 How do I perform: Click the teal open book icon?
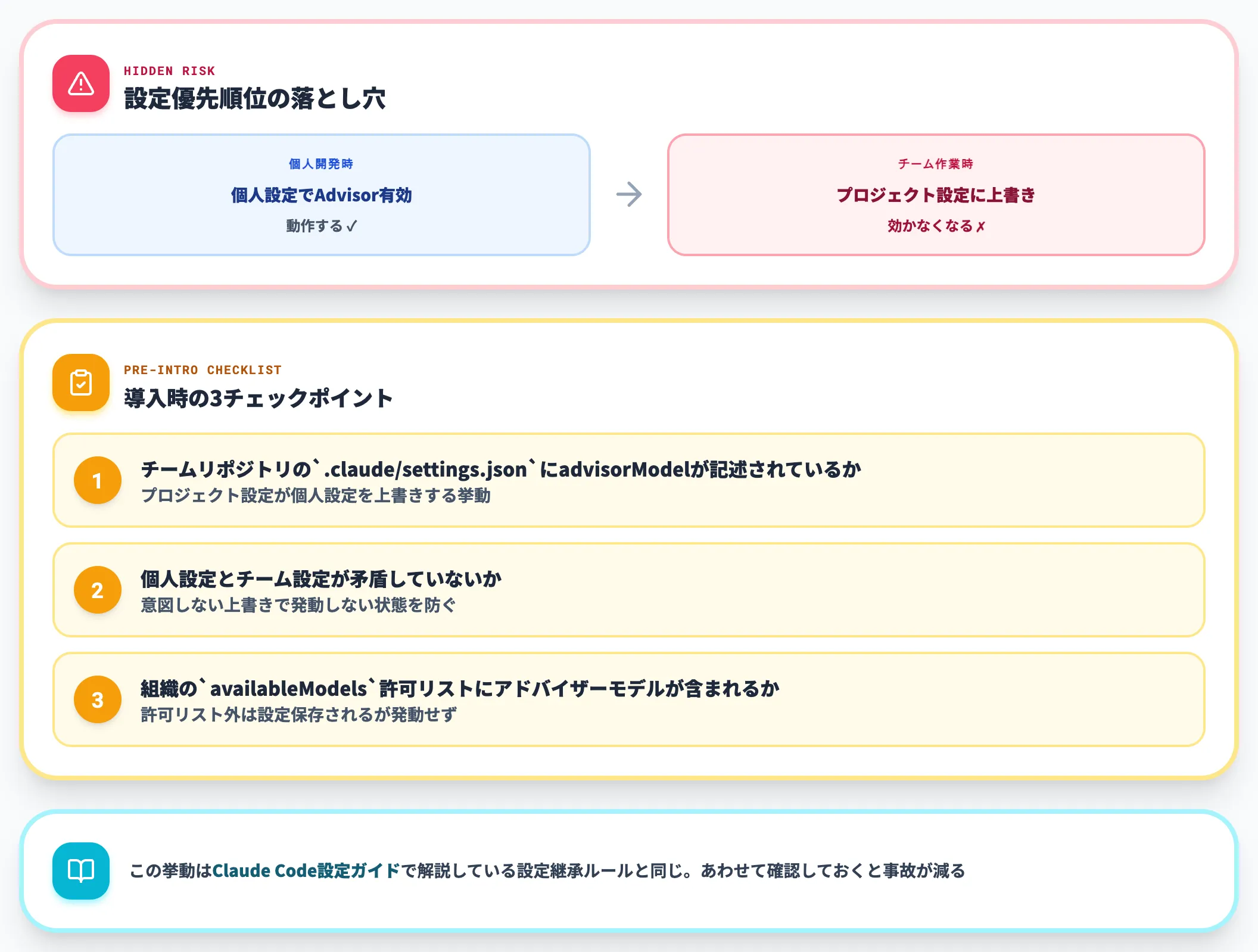pos(81,870)
